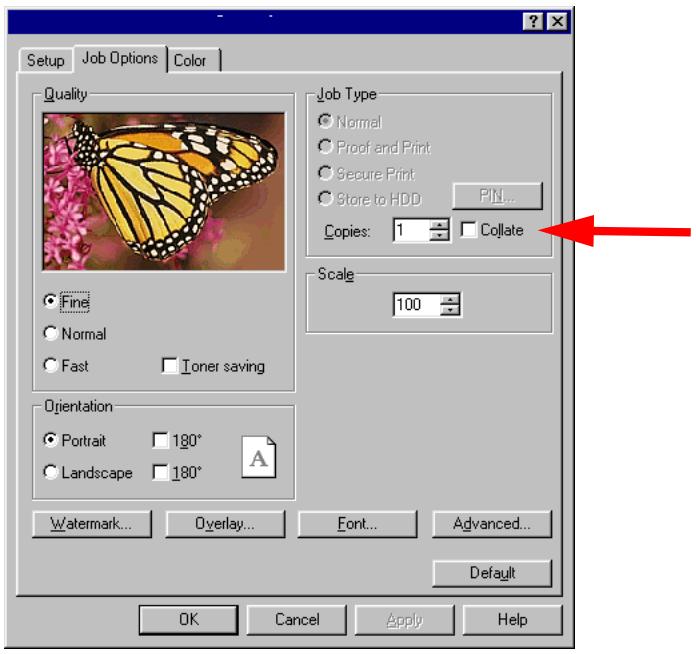696x654 pixels.
Task: Click the butterfly quality preview image
Action: tap(164, 191)
